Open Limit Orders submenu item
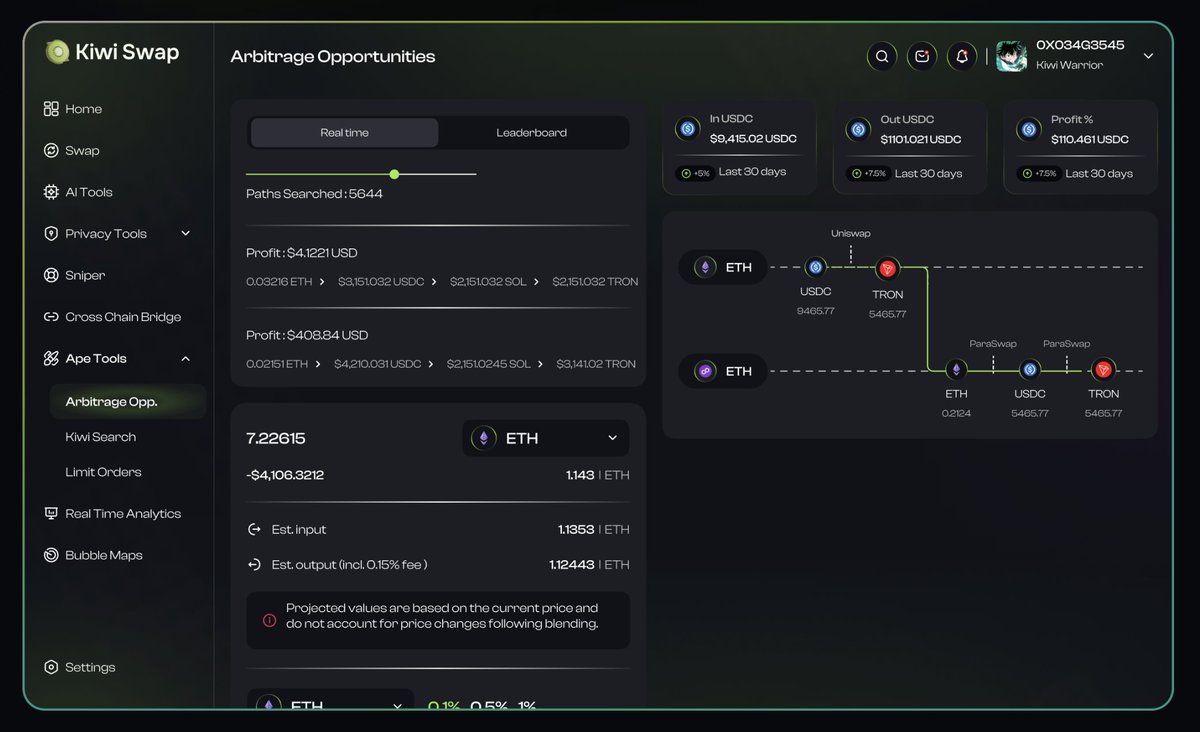The height and width of the screenshot is (732, 1200). [x=103, y=472]
